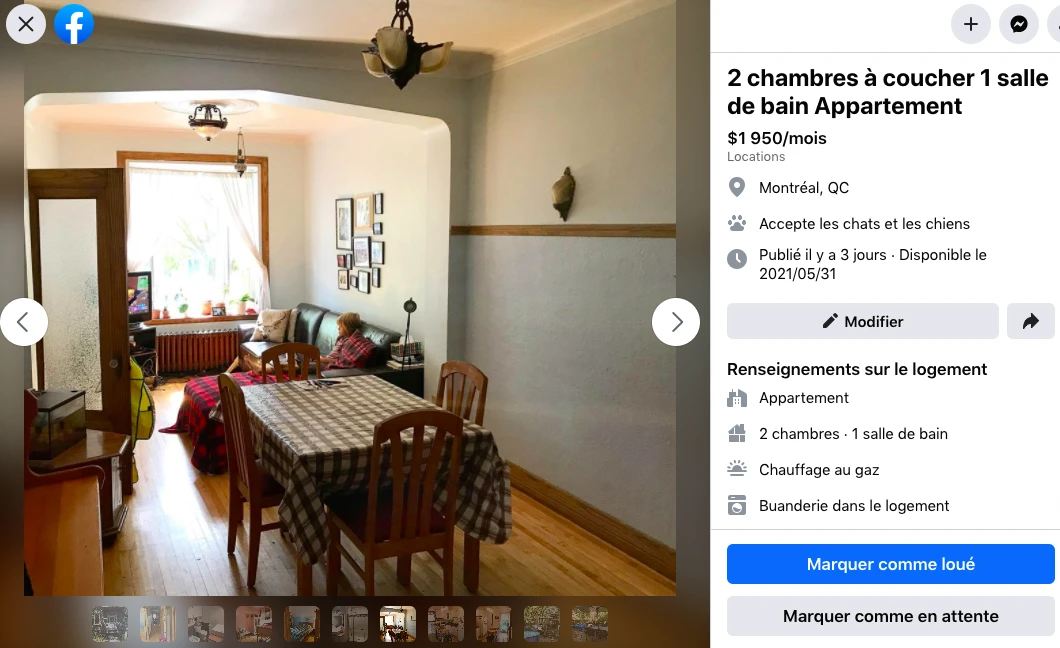This screenshot has width=1060, height=648.
Task: Open the Messenger icon
Action: (1019, 24)
